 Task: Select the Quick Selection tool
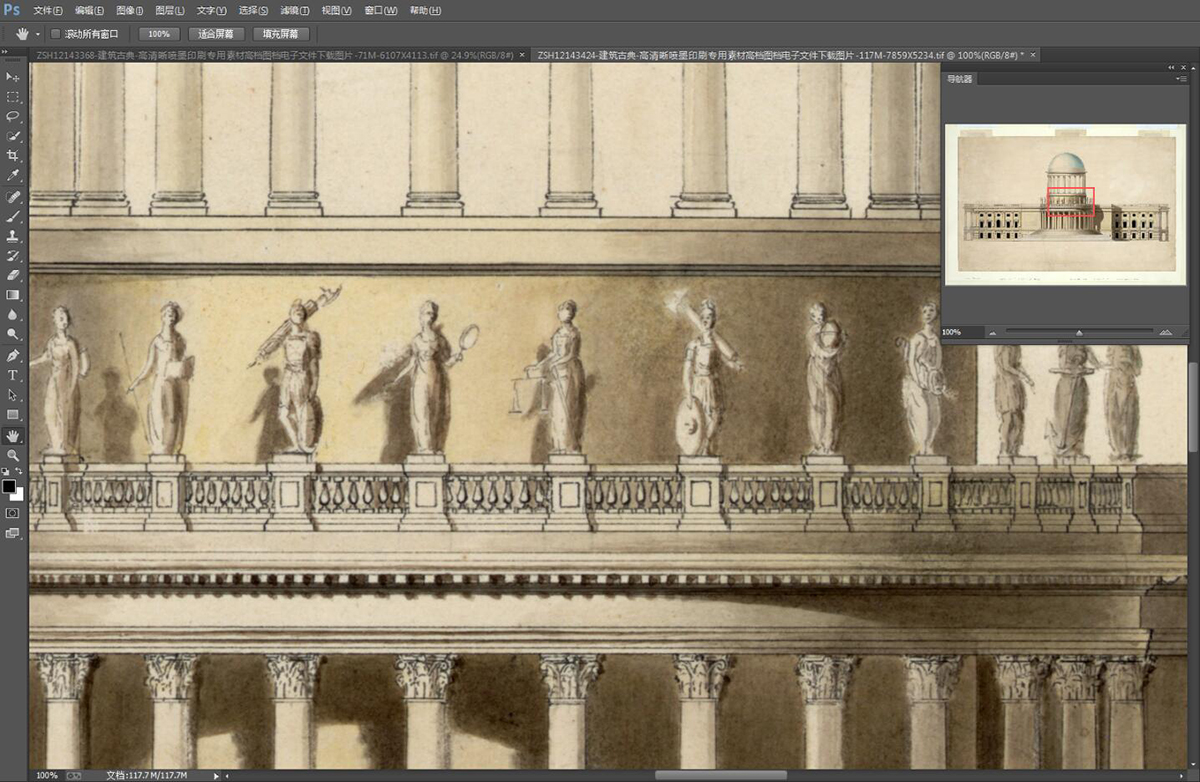pos(13,136)
